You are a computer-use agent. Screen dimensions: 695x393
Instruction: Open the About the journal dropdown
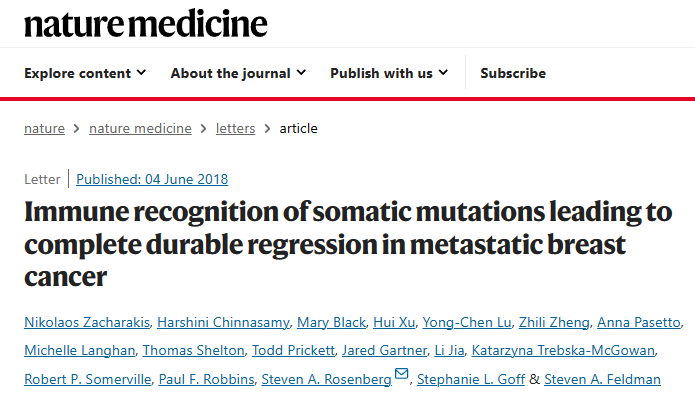tap(238, 73)
